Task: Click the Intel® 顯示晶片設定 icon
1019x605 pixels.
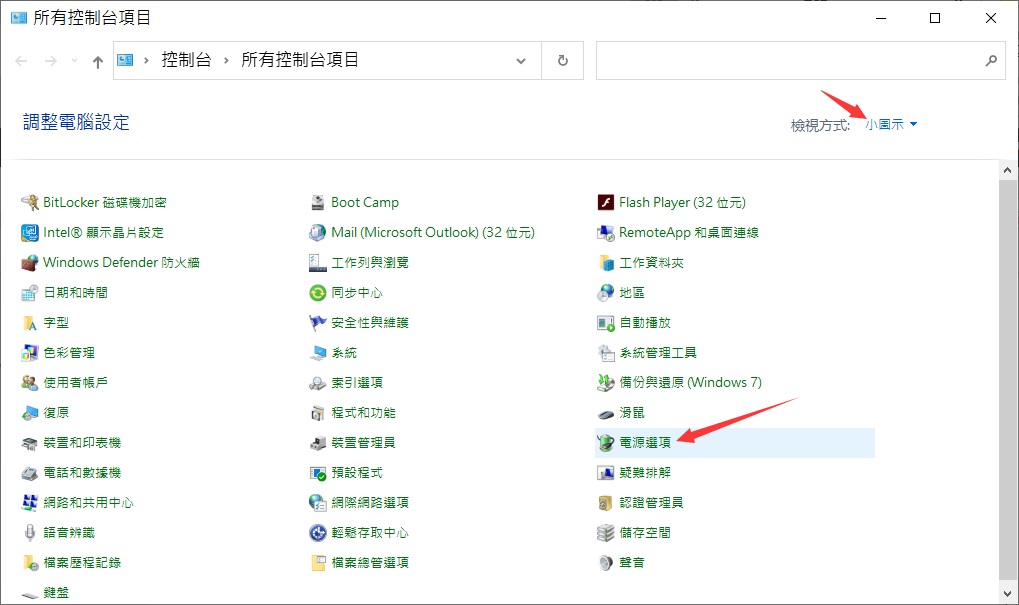Action: [x=30, y=233]
